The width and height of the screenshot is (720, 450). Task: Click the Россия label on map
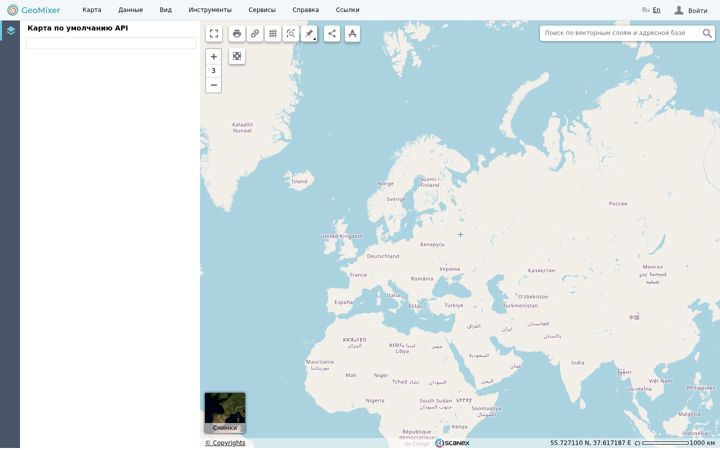(618, 203)
